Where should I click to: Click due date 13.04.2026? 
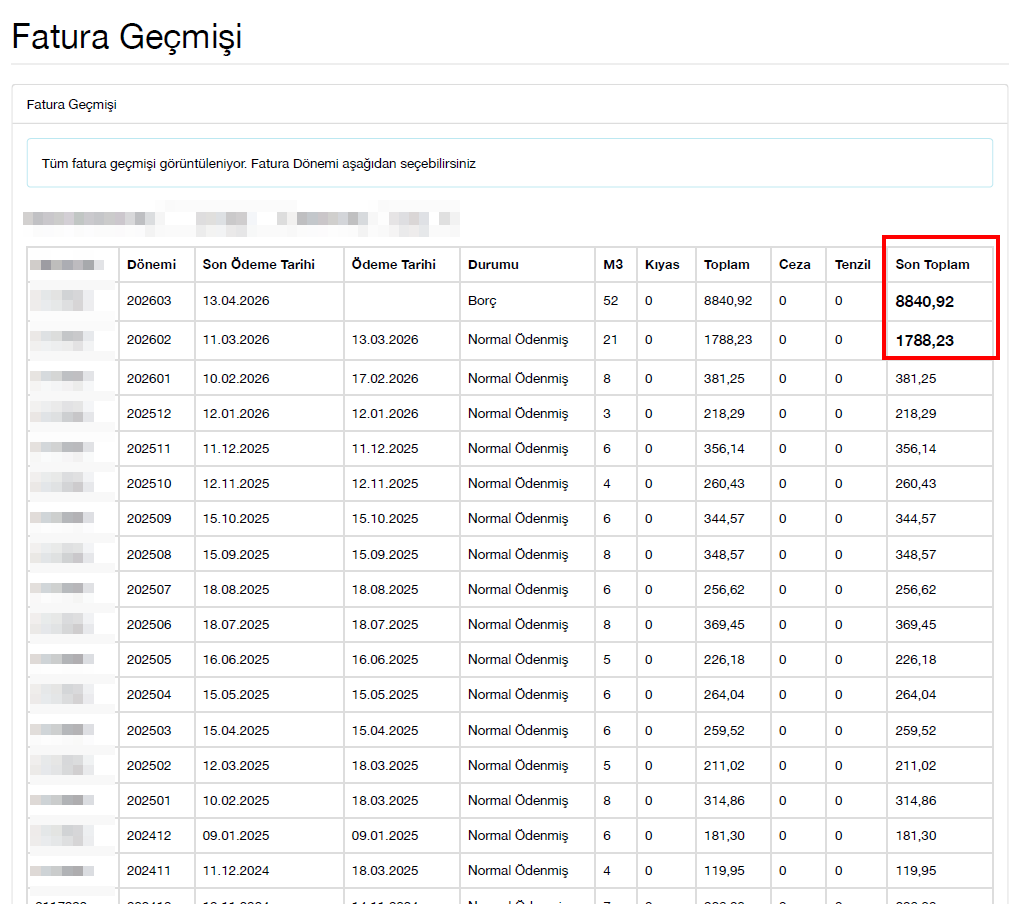point(236,301)
